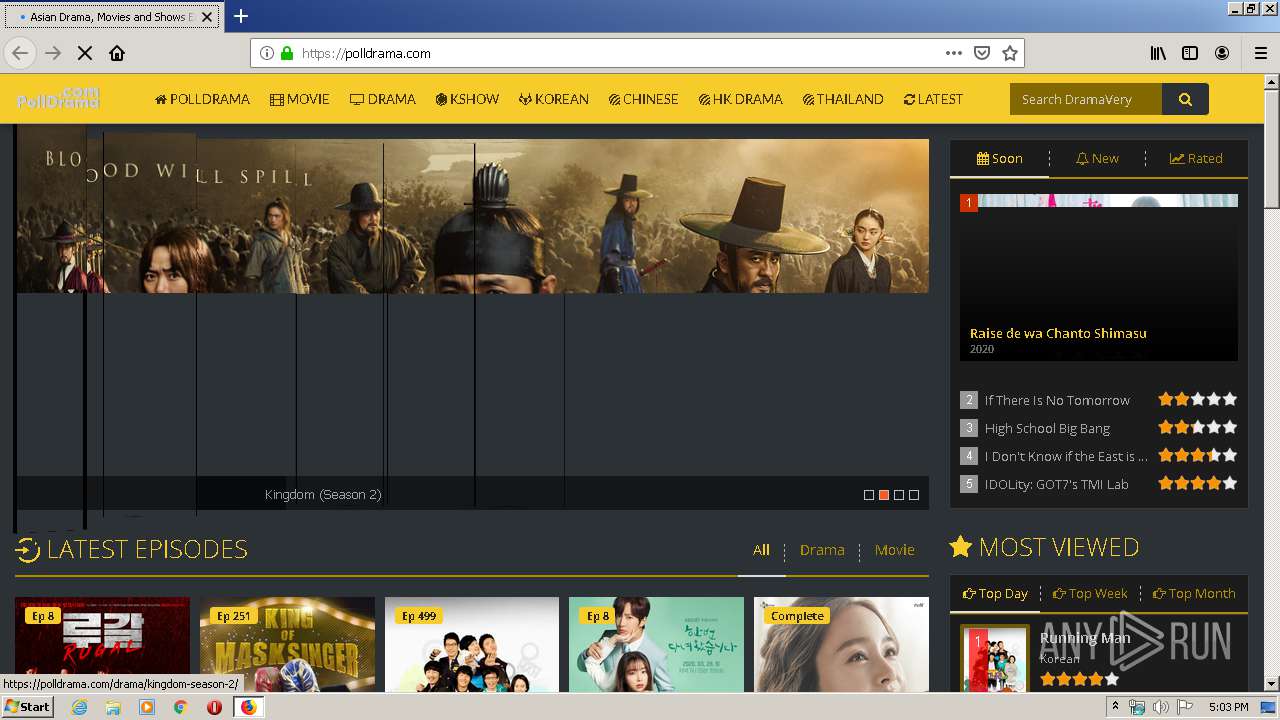
Task: Open the LATEST menu item
Action: coord(933,99)
